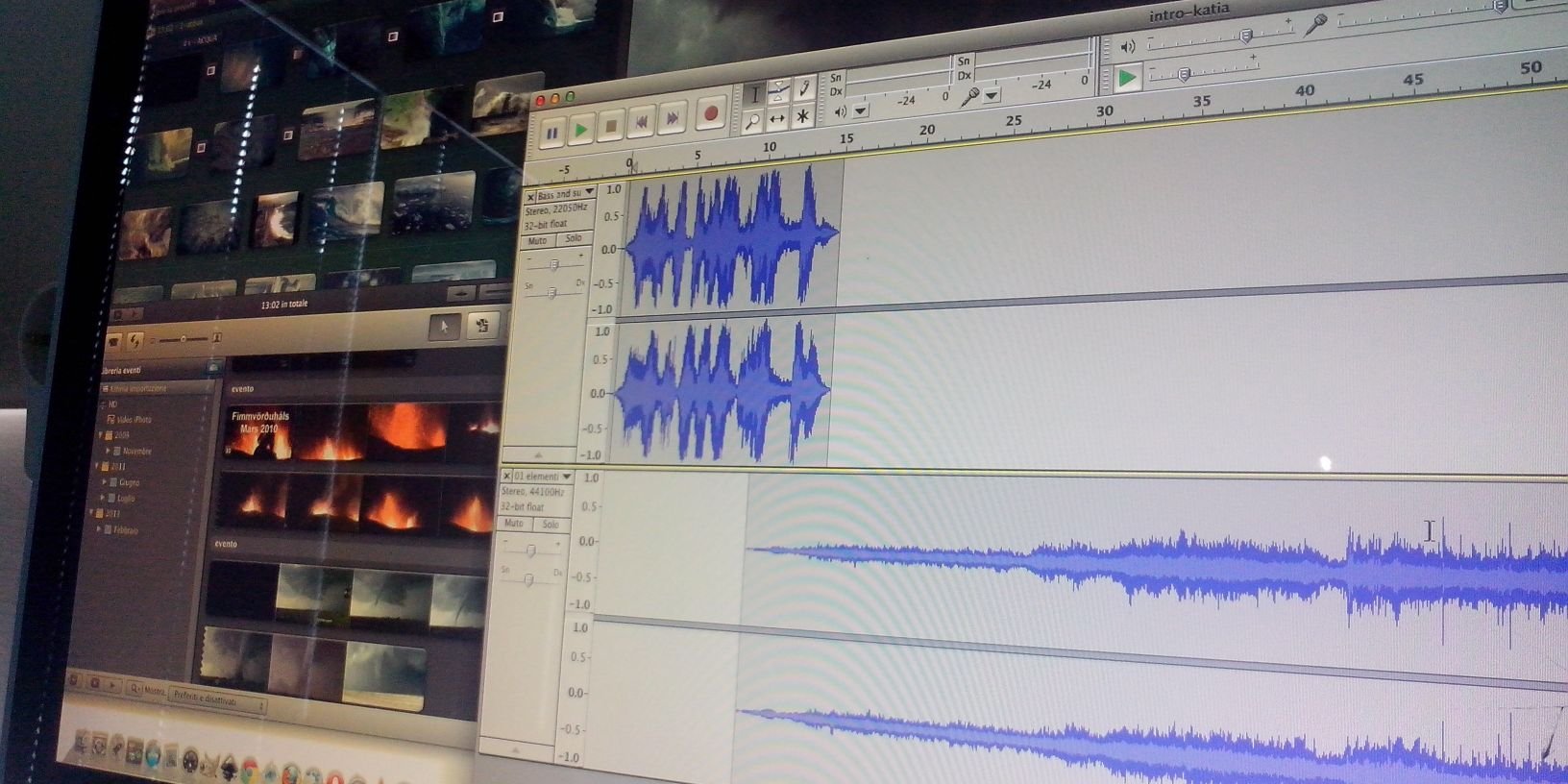Solo the 'Bass and su' track
The image size is (1568, 784).
pyautogui.click(x=574, y=238)
